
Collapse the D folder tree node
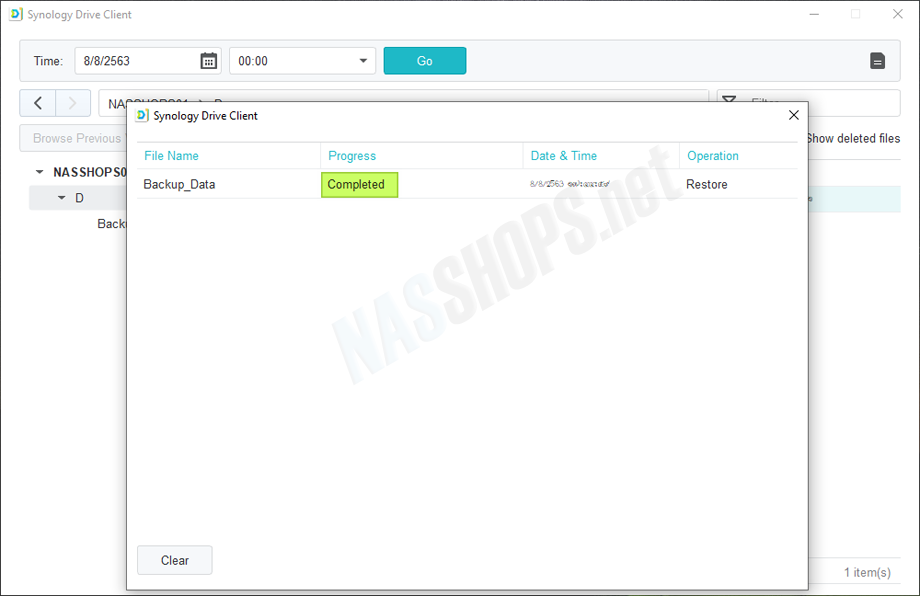[x=62, y=198]
